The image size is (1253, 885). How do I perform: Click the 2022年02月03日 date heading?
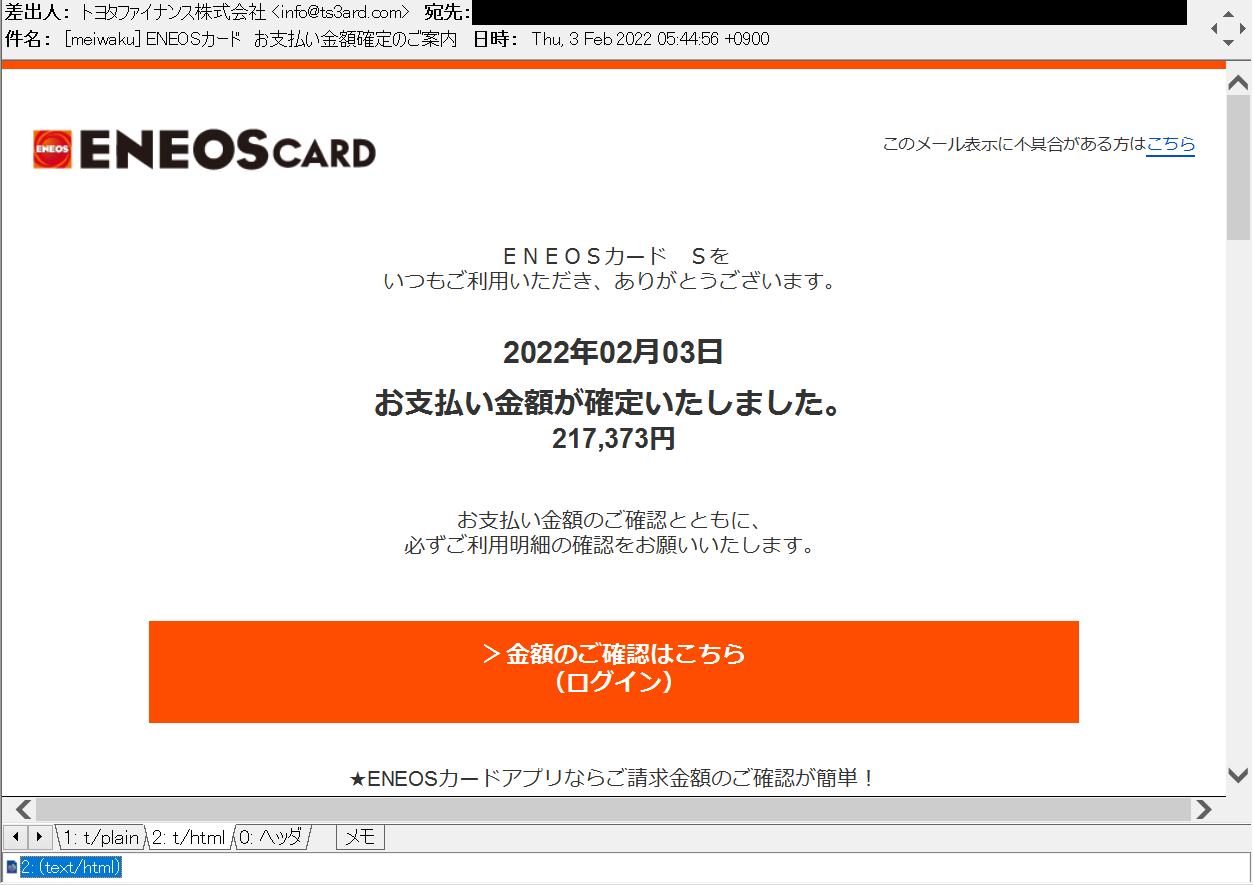coord(613,352)
